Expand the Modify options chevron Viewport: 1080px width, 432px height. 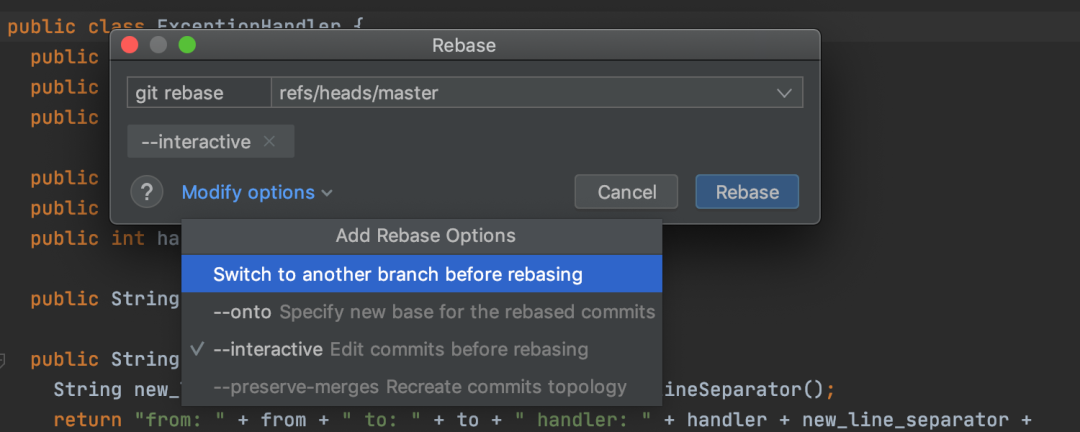click(x=328, y=193)
